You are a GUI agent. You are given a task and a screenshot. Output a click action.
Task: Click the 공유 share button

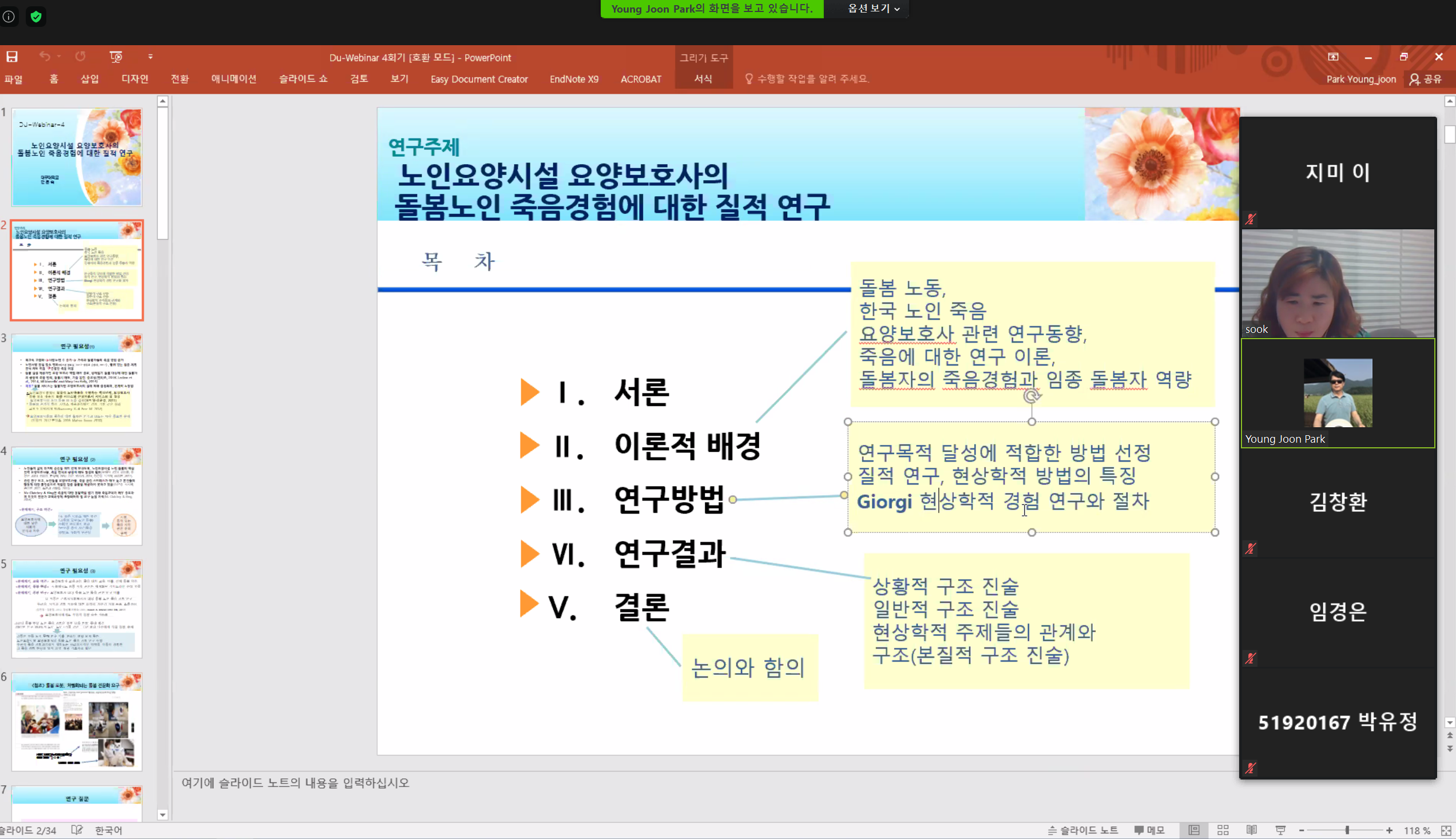[x=1425, y=79]
